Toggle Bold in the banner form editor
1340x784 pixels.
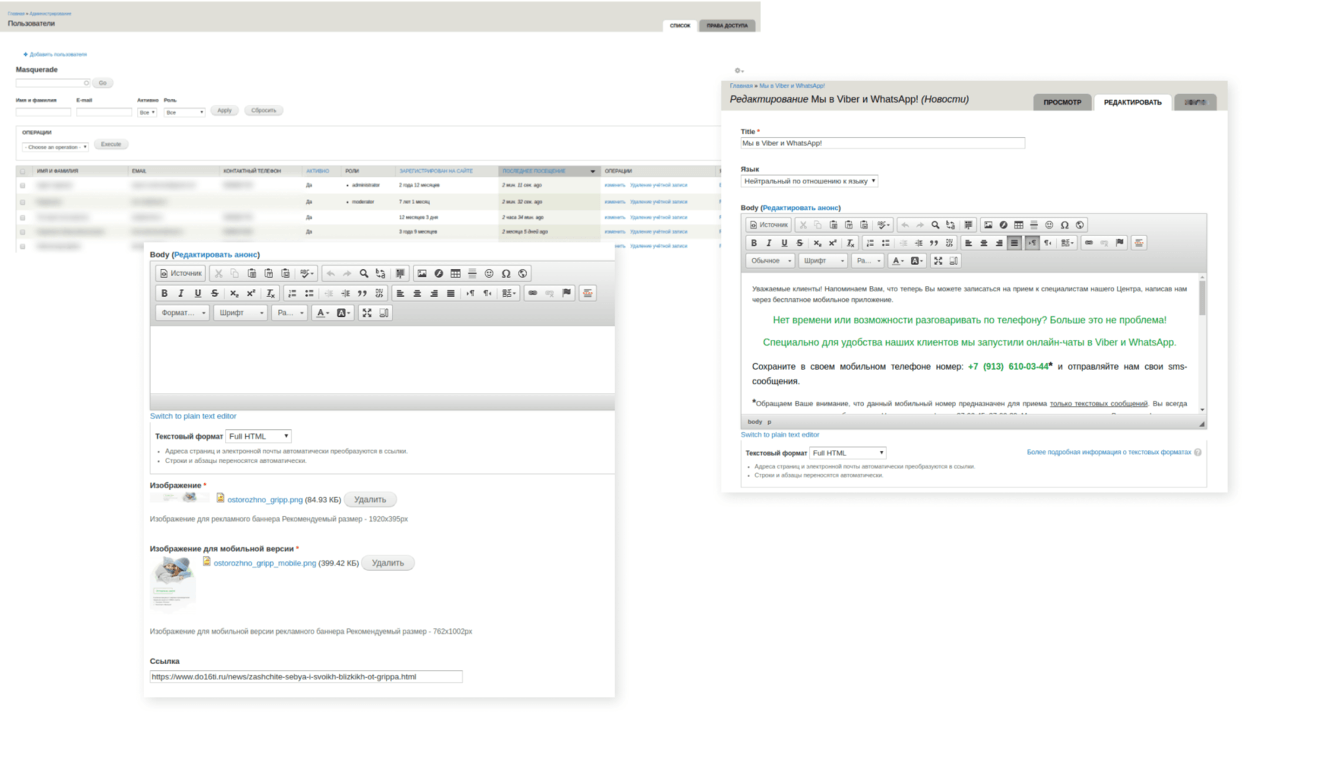[x=165, y=293]
